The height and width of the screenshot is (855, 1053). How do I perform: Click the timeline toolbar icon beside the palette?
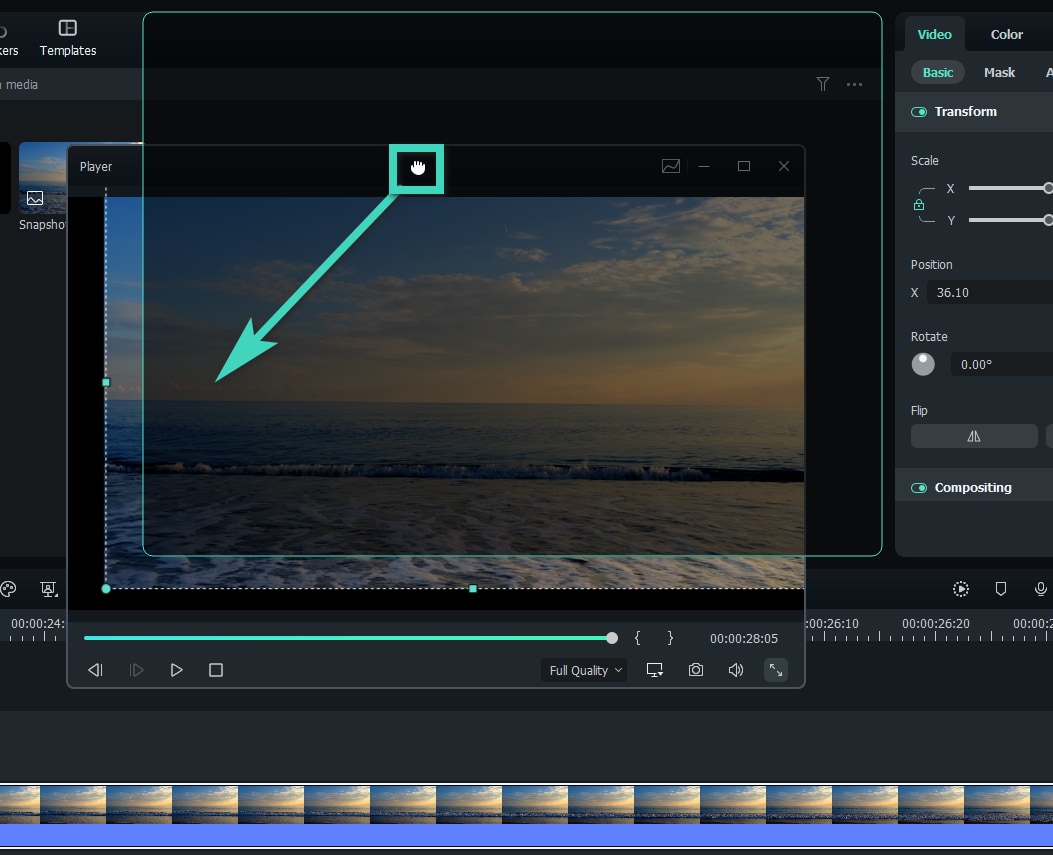click(x=49, y=589)
